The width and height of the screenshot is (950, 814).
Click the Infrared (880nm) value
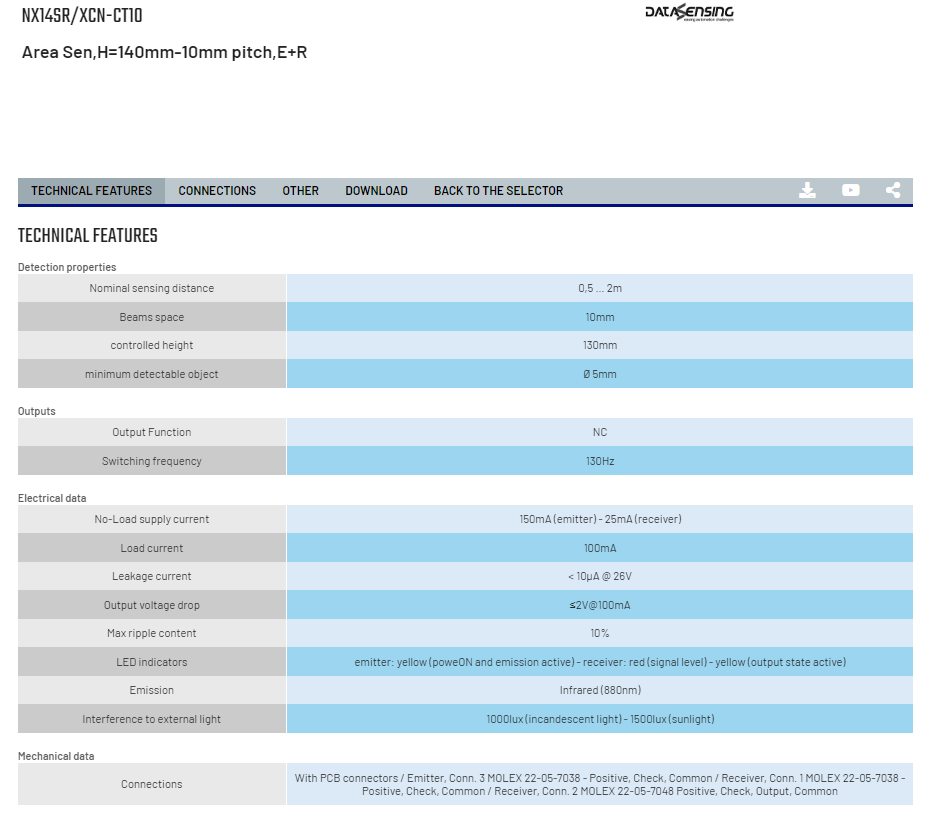(600, 690)
